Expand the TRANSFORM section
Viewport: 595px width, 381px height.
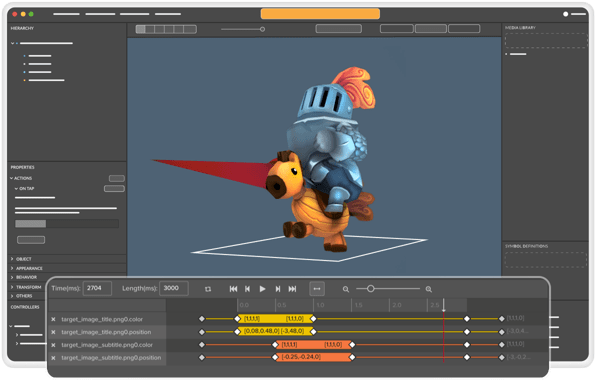(x=12, y=287)
